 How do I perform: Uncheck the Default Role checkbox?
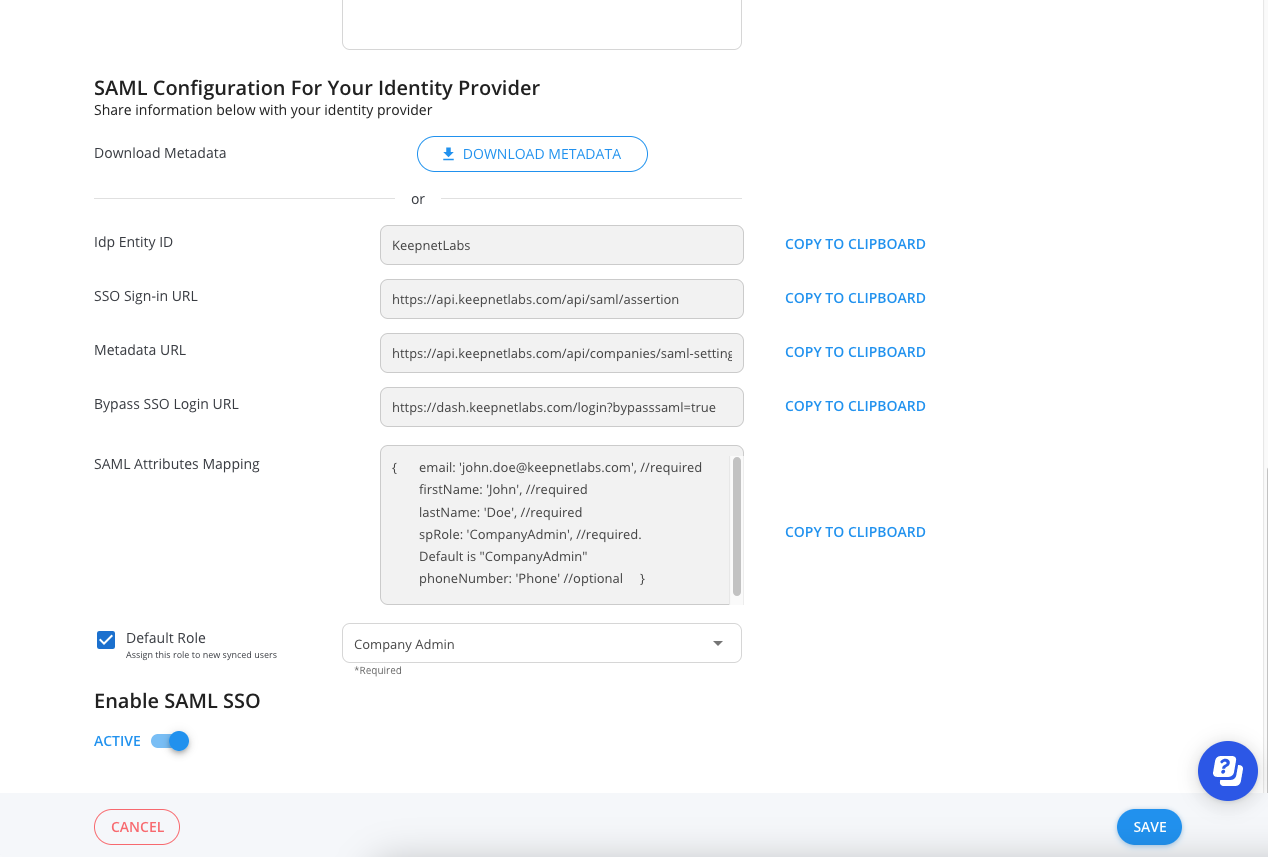click(106, 640)
